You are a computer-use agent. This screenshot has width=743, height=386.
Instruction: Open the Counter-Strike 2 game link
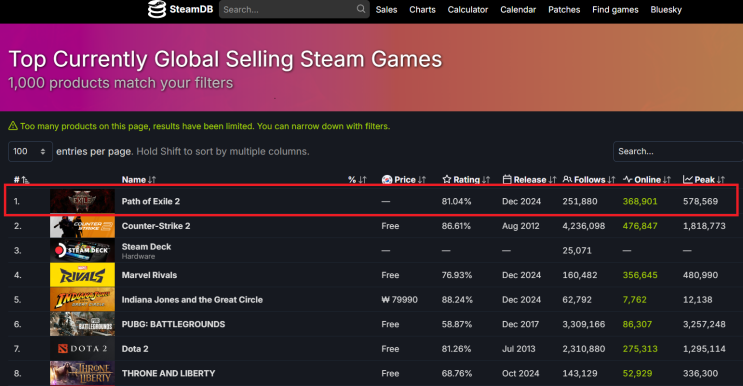click(x=156, y=226)
